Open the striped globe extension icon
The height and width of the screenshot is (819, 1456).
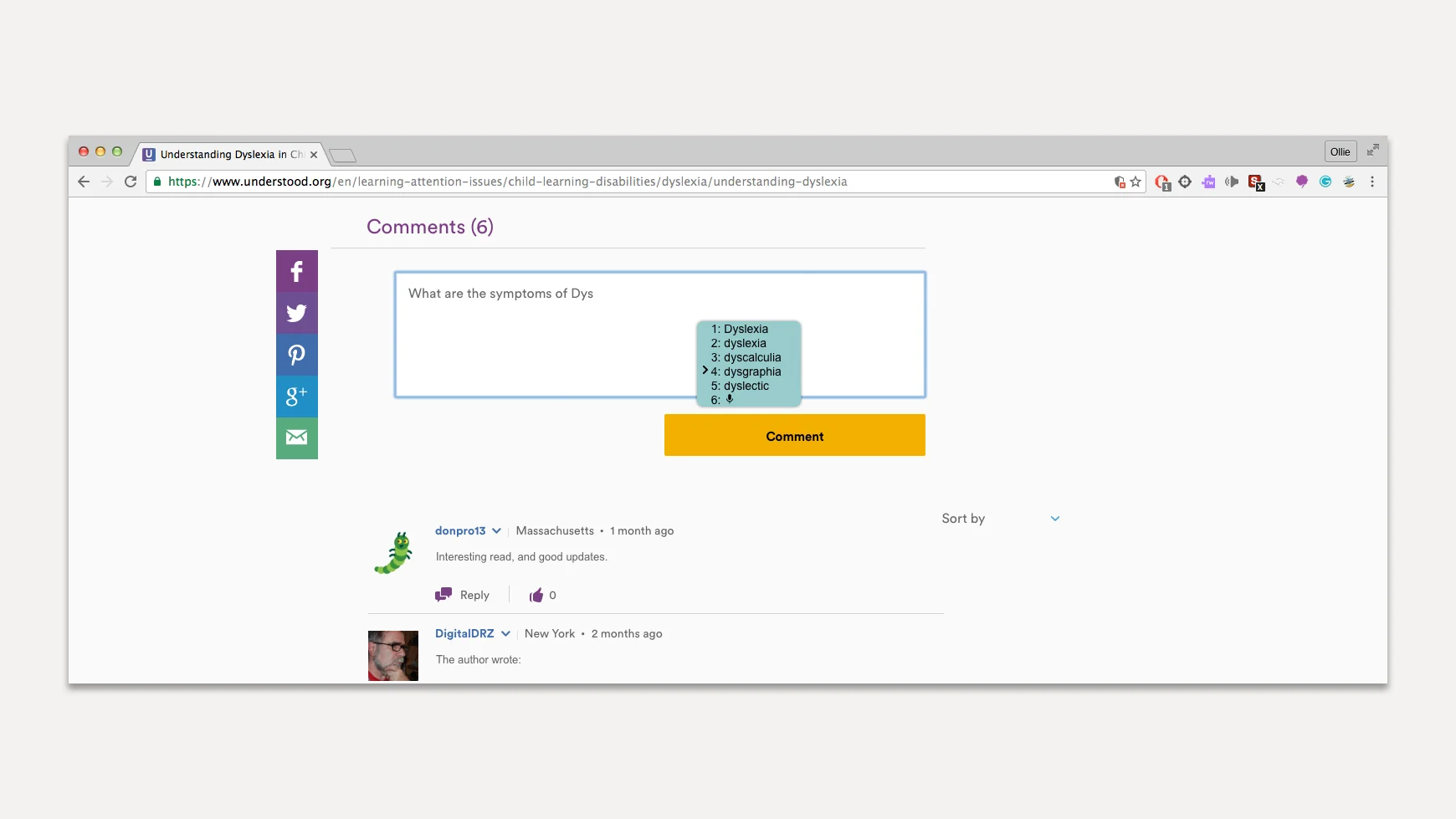(1349, 182)
